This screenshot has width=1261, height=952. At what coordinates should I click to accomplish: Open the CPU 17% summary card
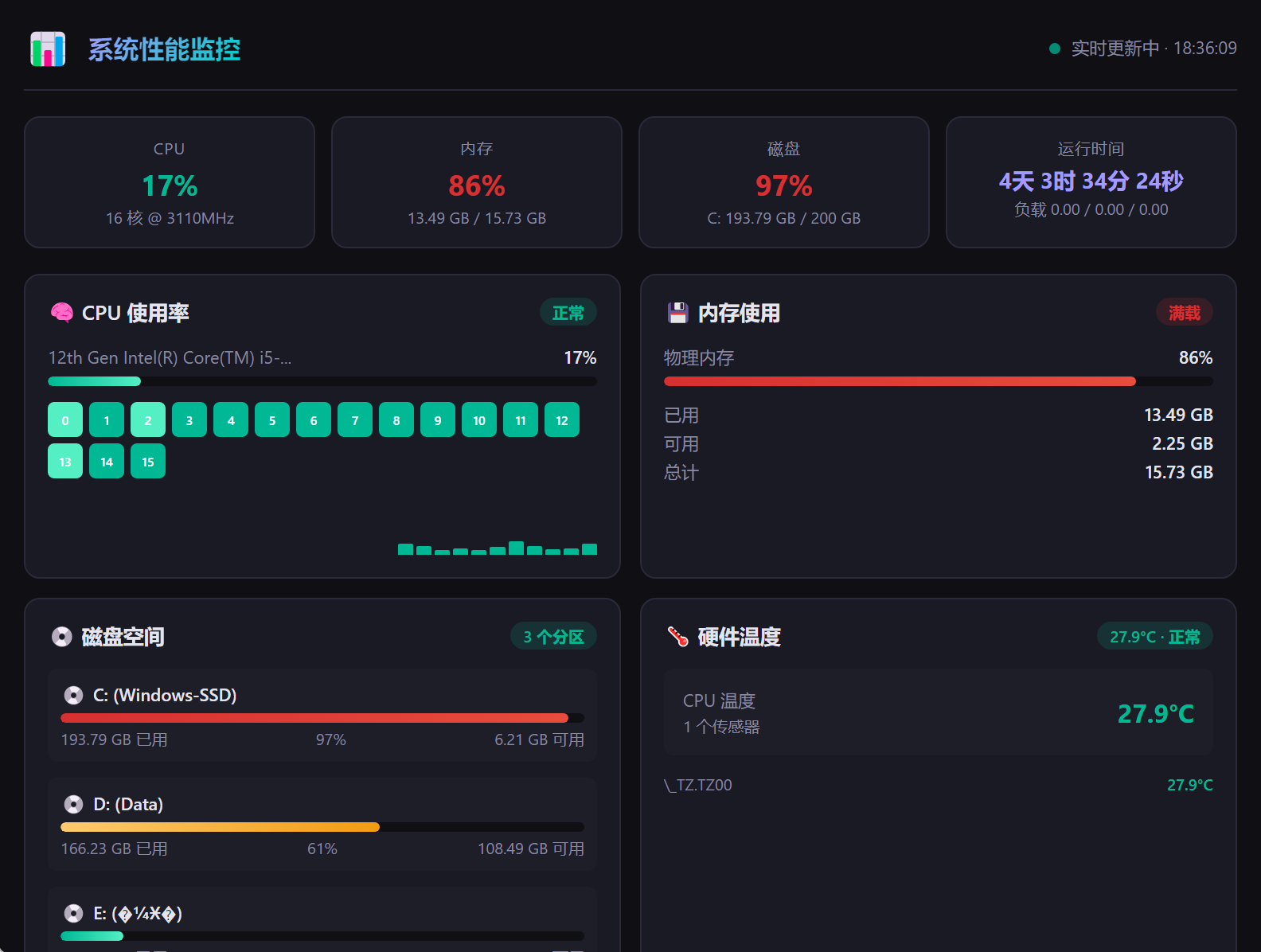(x=170, y=182)
